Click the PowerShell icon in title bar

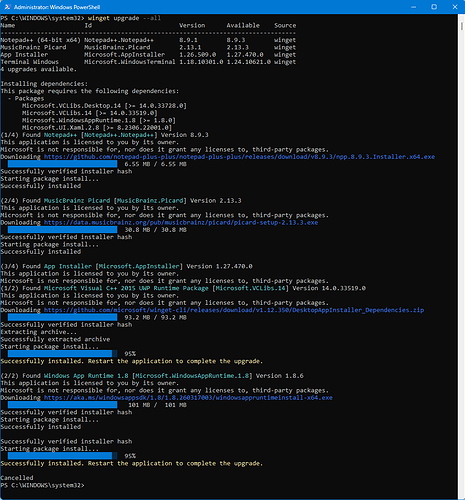pyautogui.click(x=7, y=7)
